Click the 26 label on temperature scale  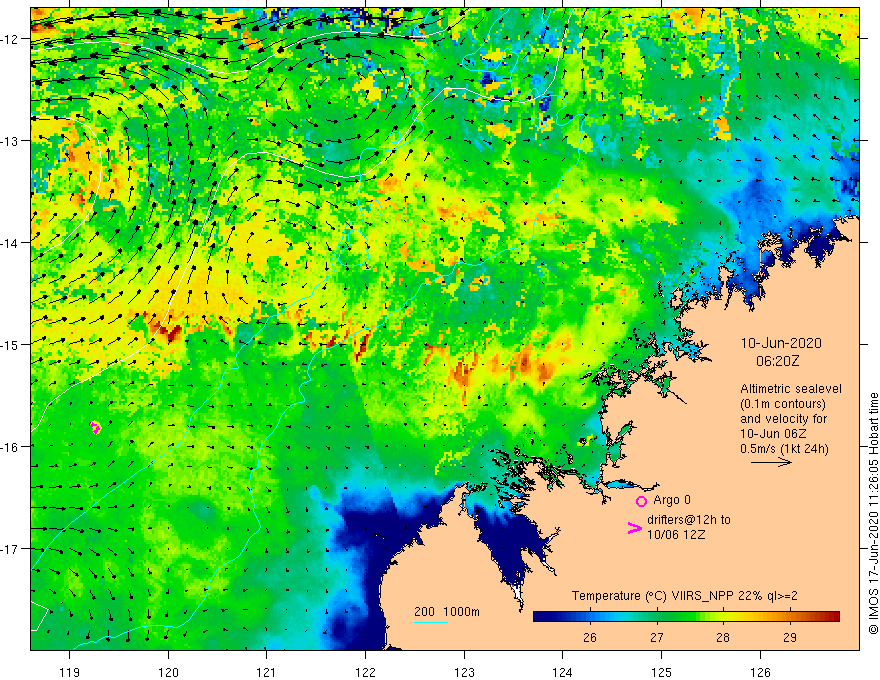pos(589,637)
